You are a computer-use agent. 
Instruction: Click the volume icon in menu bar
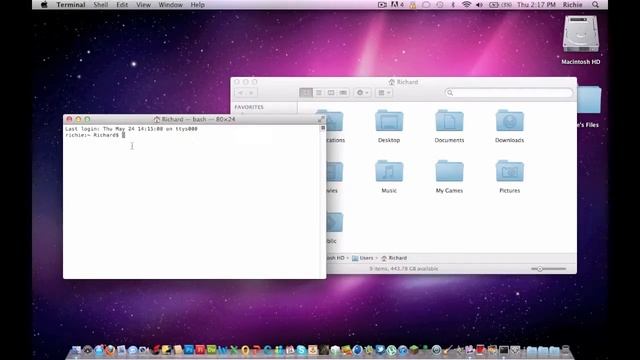(480, 5)
